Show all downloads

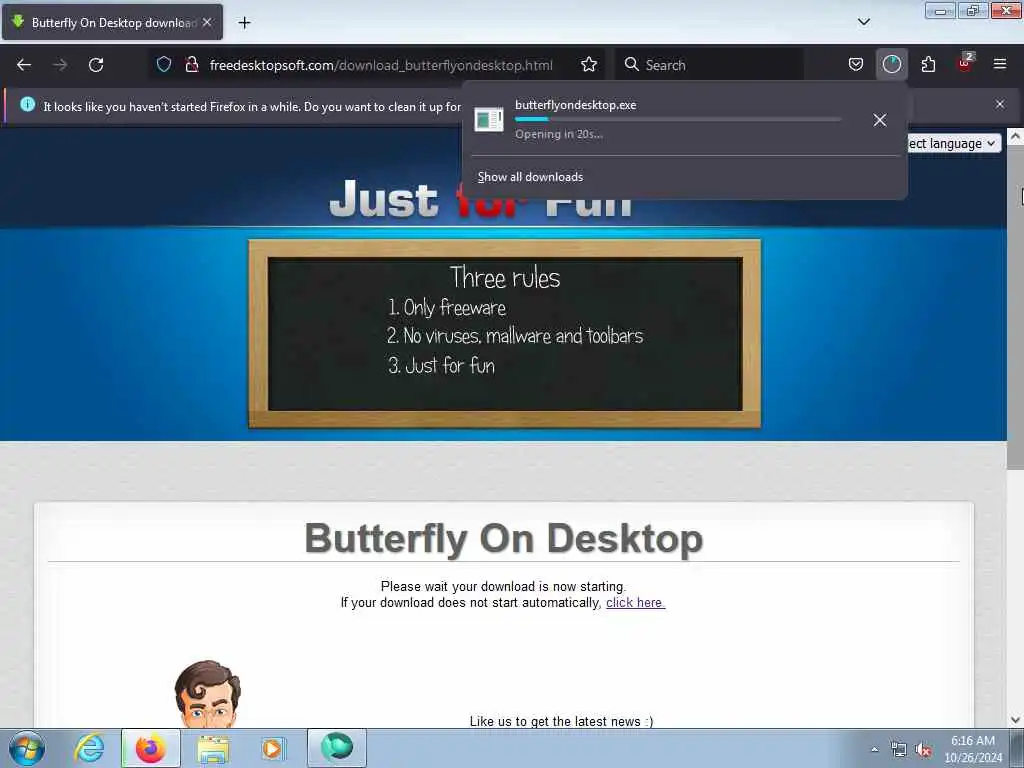[x=530, y=177]
